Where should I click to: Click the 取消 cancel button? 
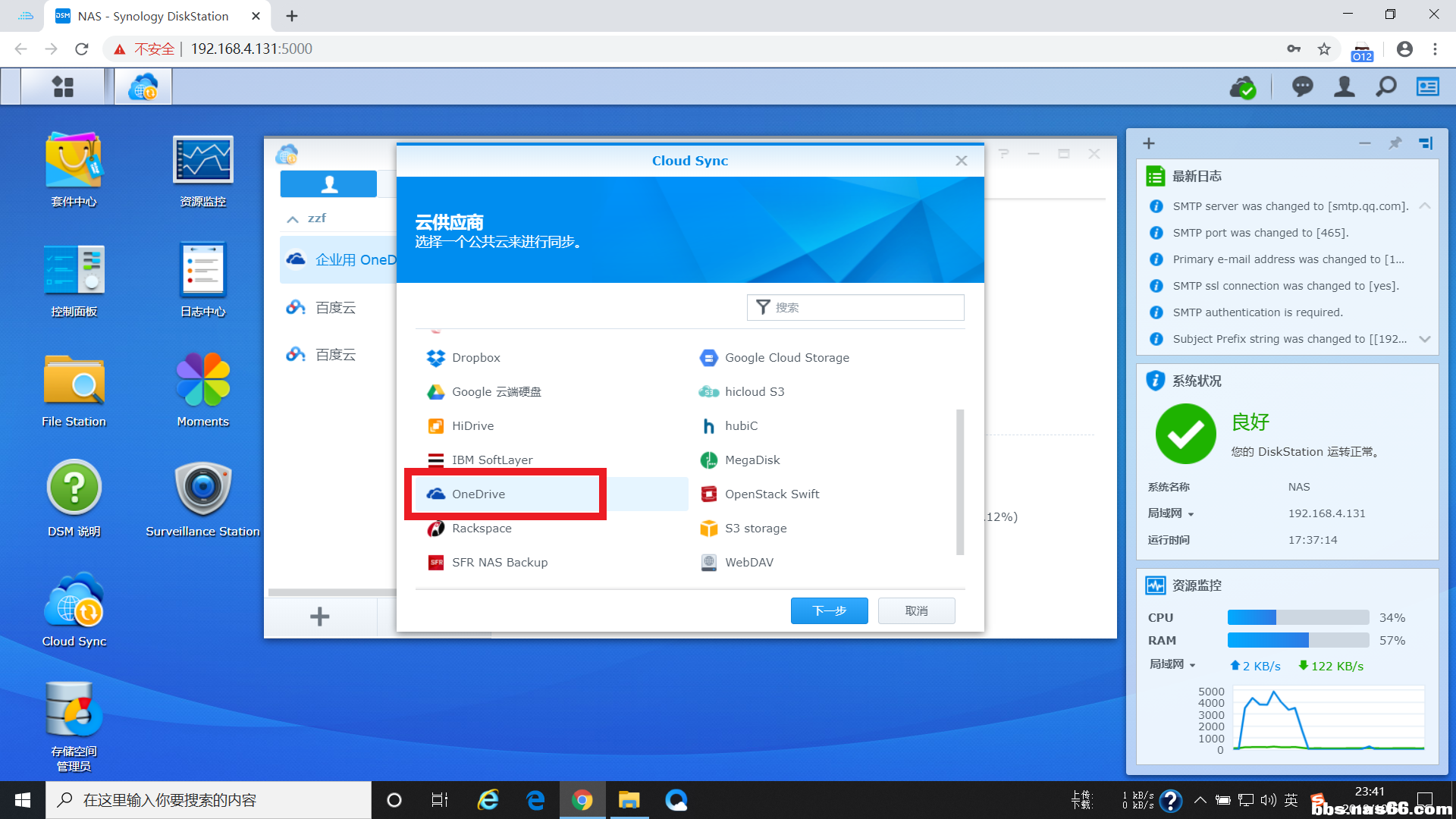click(916, 611)
